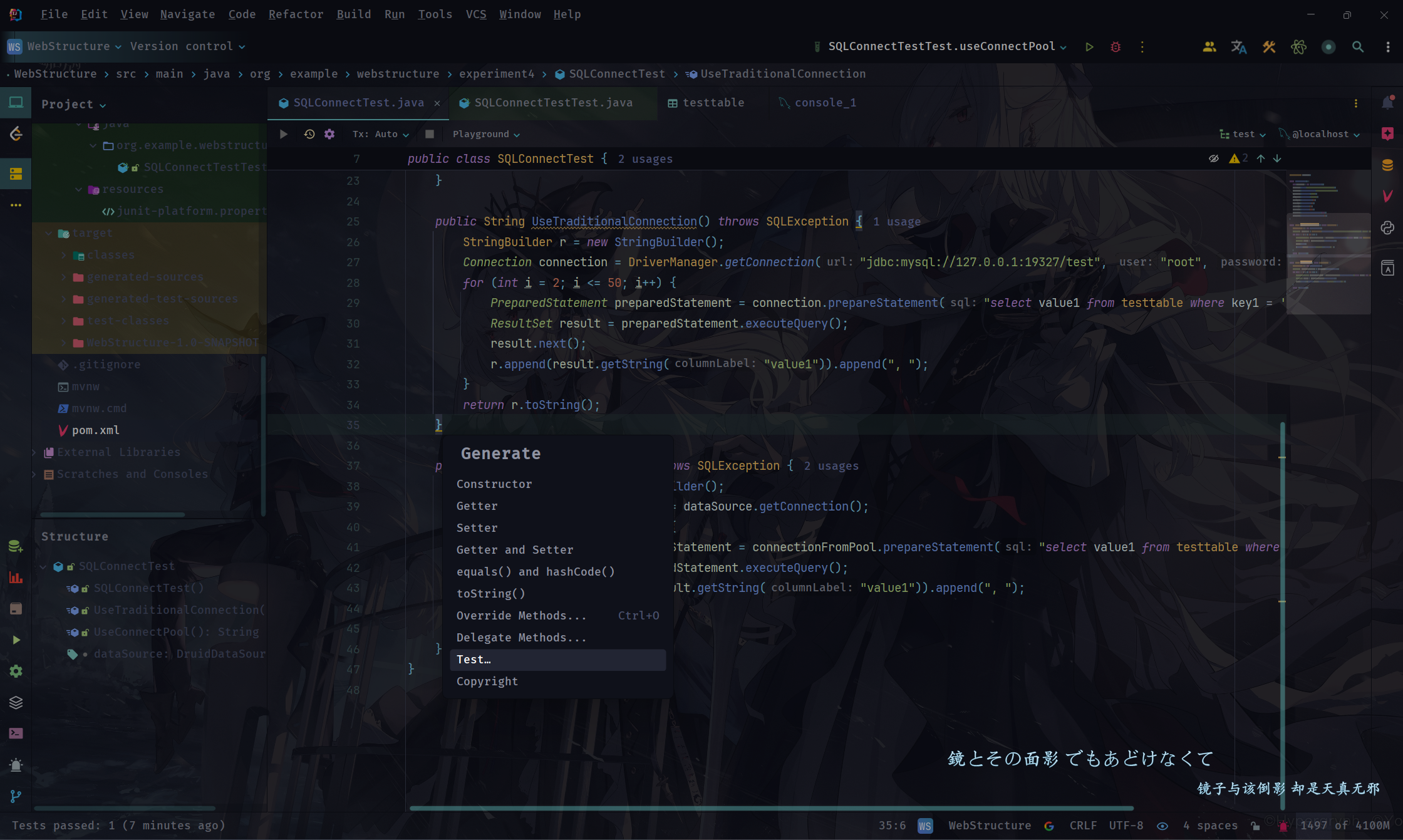Click 35:6 caret position indicator
This screenshot has width=1403, height=840.
click(x=892, y=826)
